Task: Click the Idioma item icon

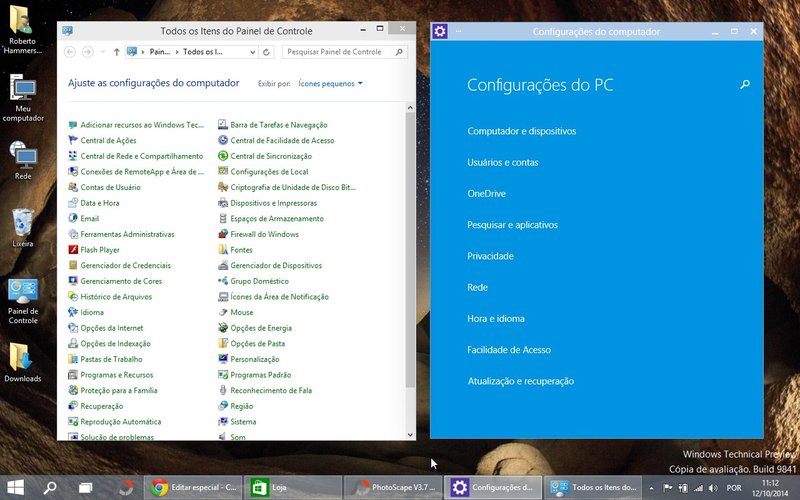Action: [73, 312]
